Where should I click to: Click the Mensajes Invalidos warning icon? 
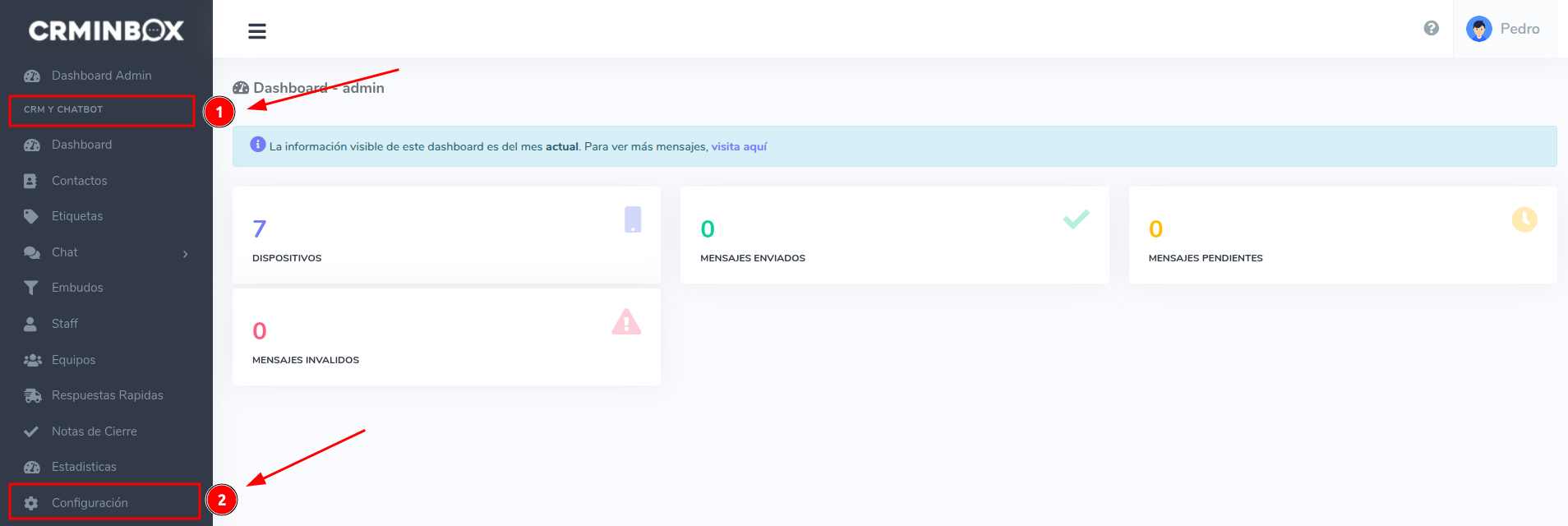[626, 322]
